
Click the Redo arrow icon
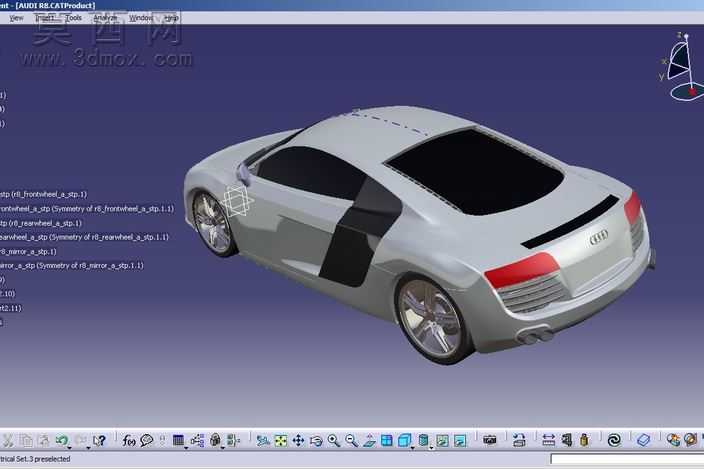tap(80, 440)
